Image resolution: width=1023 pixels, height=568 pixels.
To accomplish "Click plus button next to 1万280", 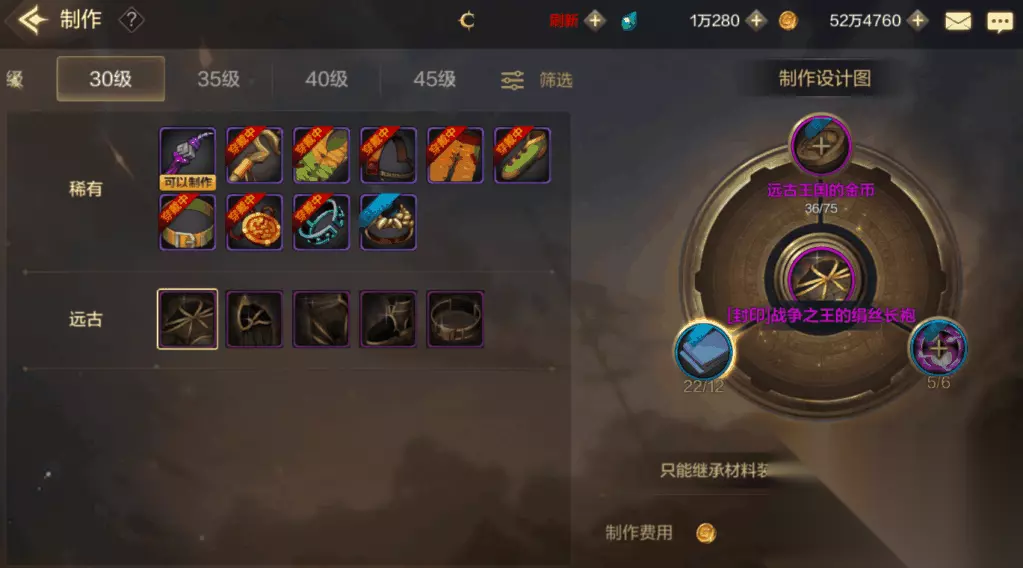I will (x=756, y=21).
